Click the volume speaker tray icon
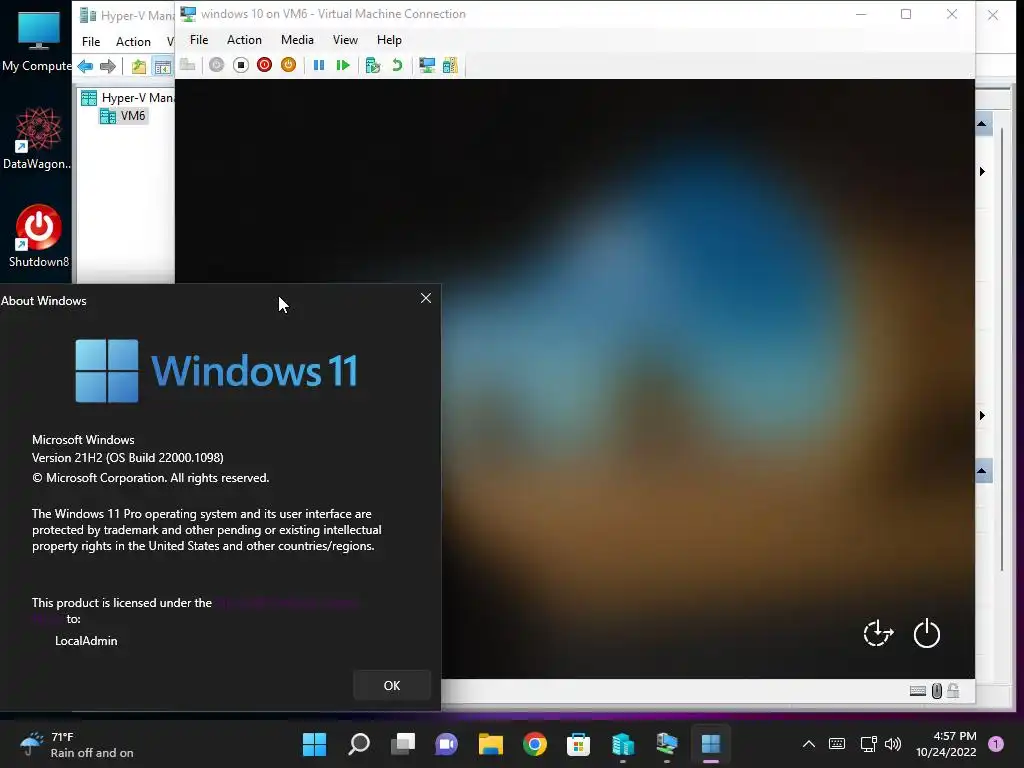This screenshot has height=768, width=1024. pos(892,744)
